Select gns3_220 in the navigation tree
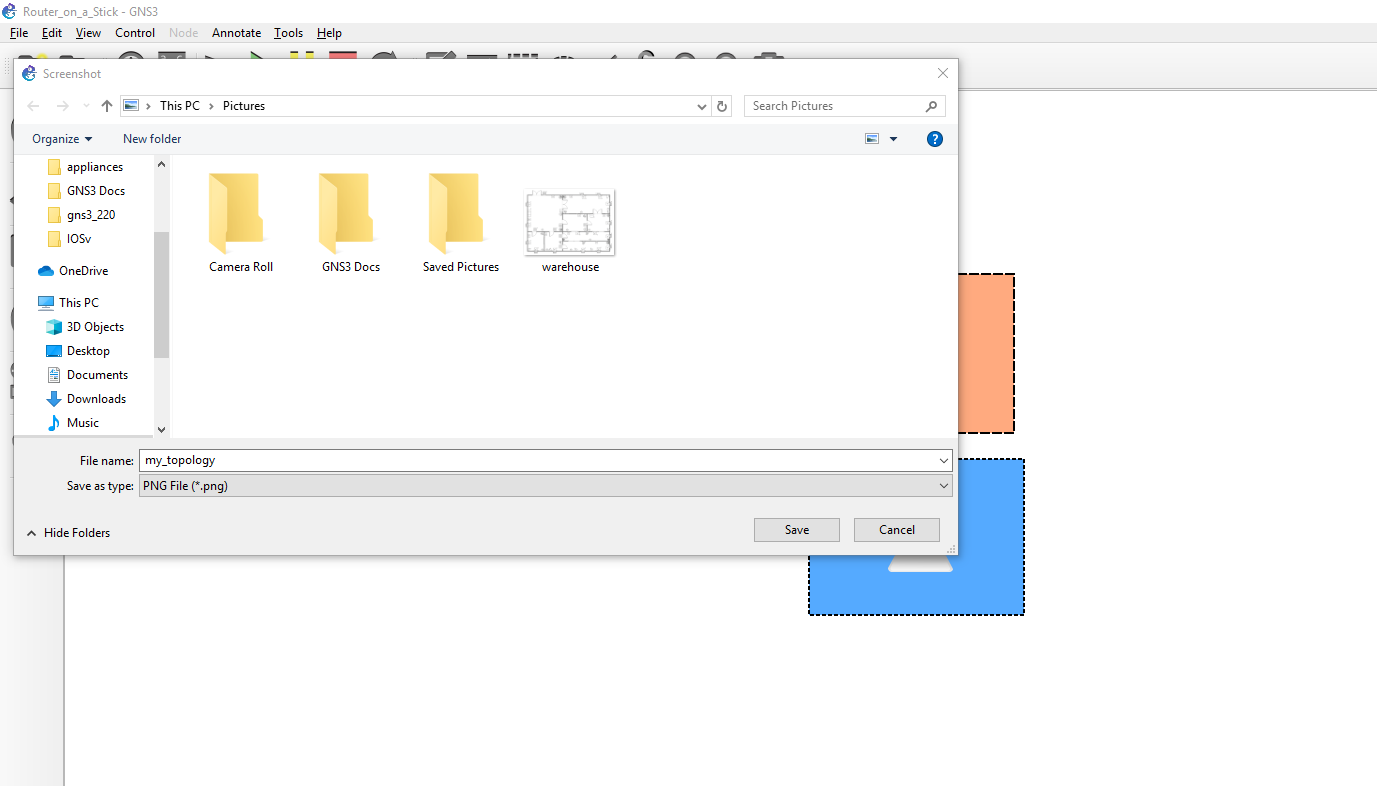This screenshot has width=1377, height=786. pos(91,215)
